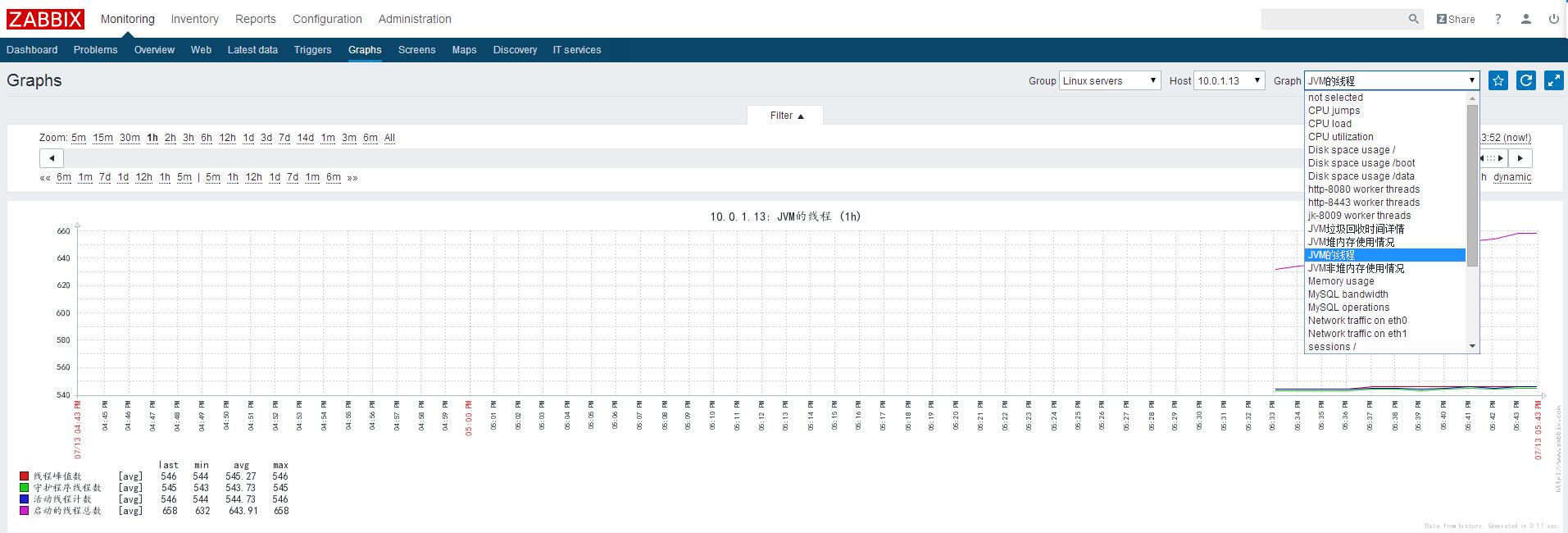Go to the Overview tab
Screen dimensions: 1568x533
coord(154,50)
